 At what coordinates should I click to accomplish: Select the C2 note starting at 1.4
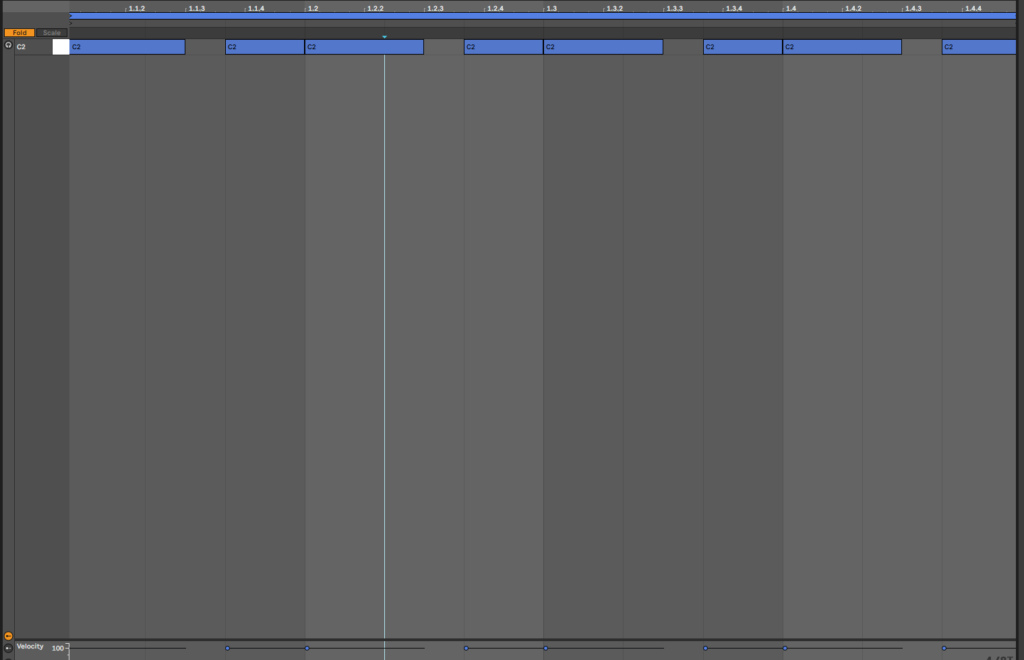pos(842,47)
